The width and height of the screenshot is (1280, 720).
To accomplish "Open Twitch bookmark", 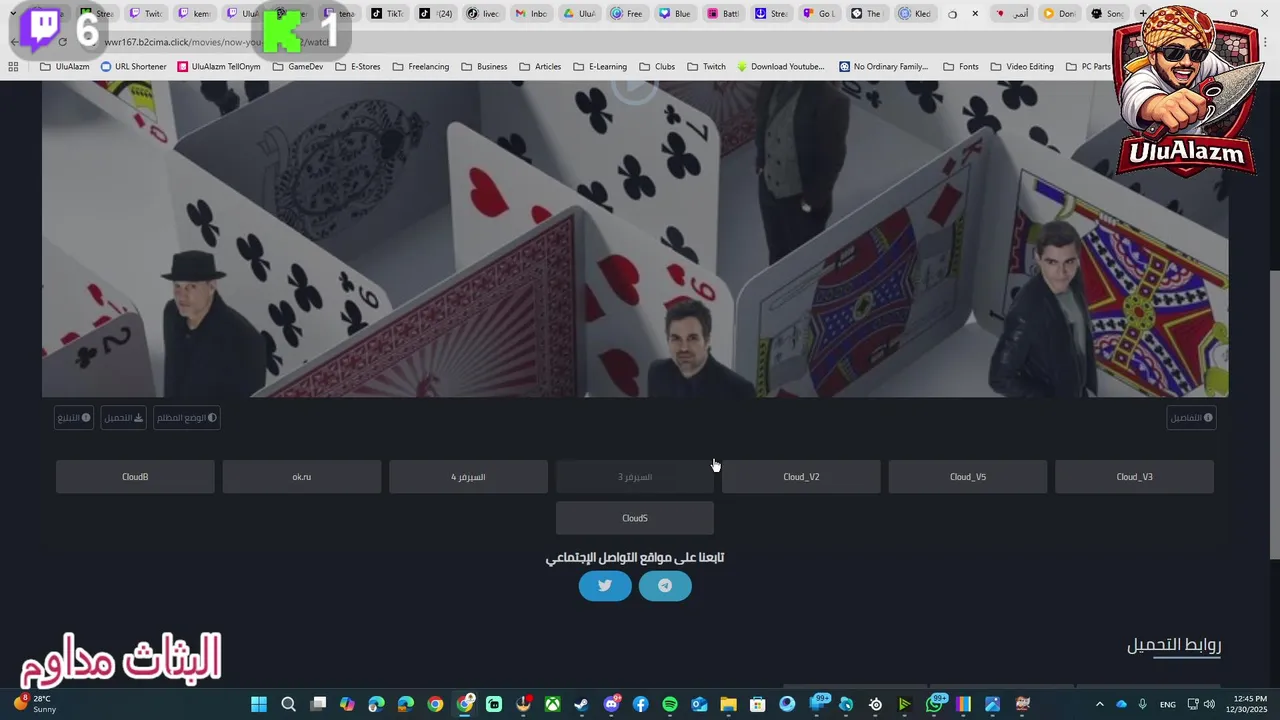I will pos(706,67).
